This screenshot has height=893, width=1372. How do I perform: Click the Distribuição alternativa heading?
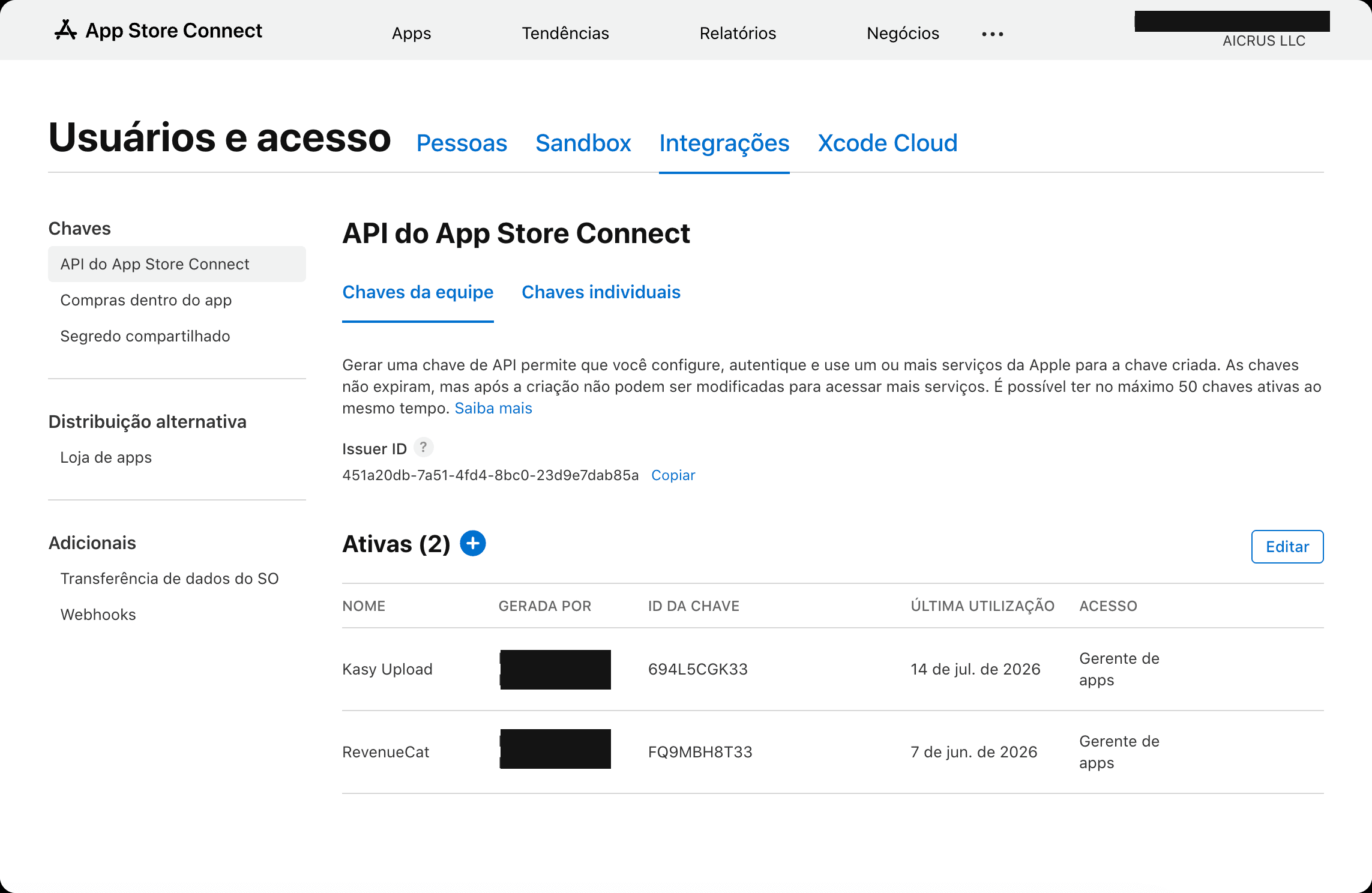147,422
